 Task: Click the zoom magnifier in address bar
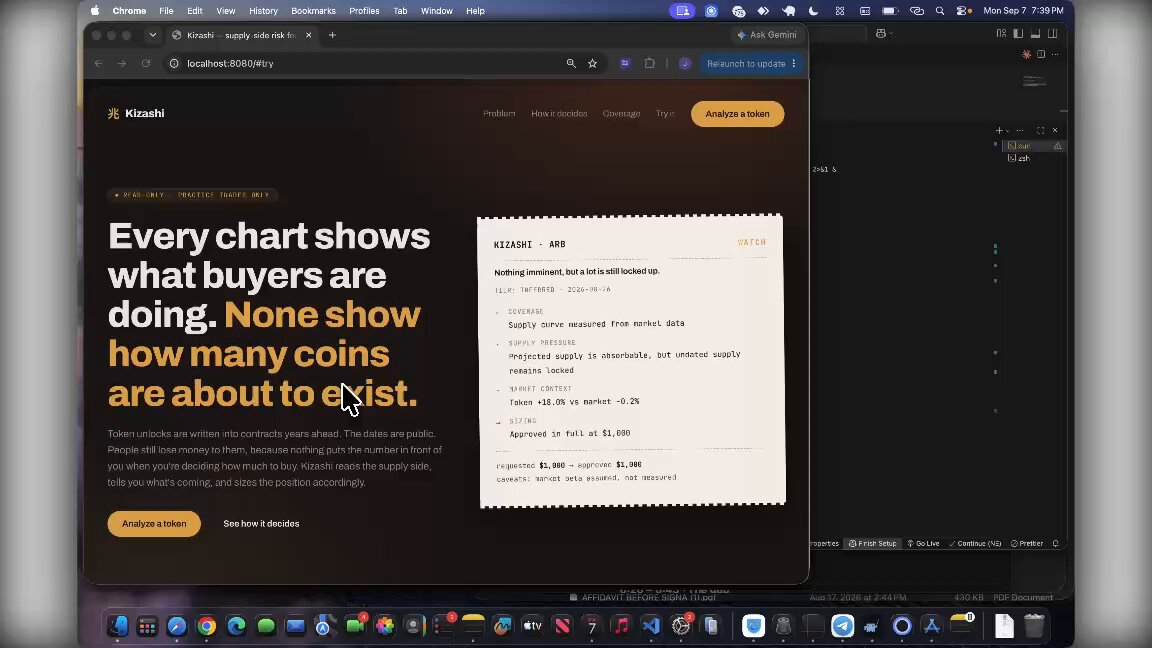[571, 63]
